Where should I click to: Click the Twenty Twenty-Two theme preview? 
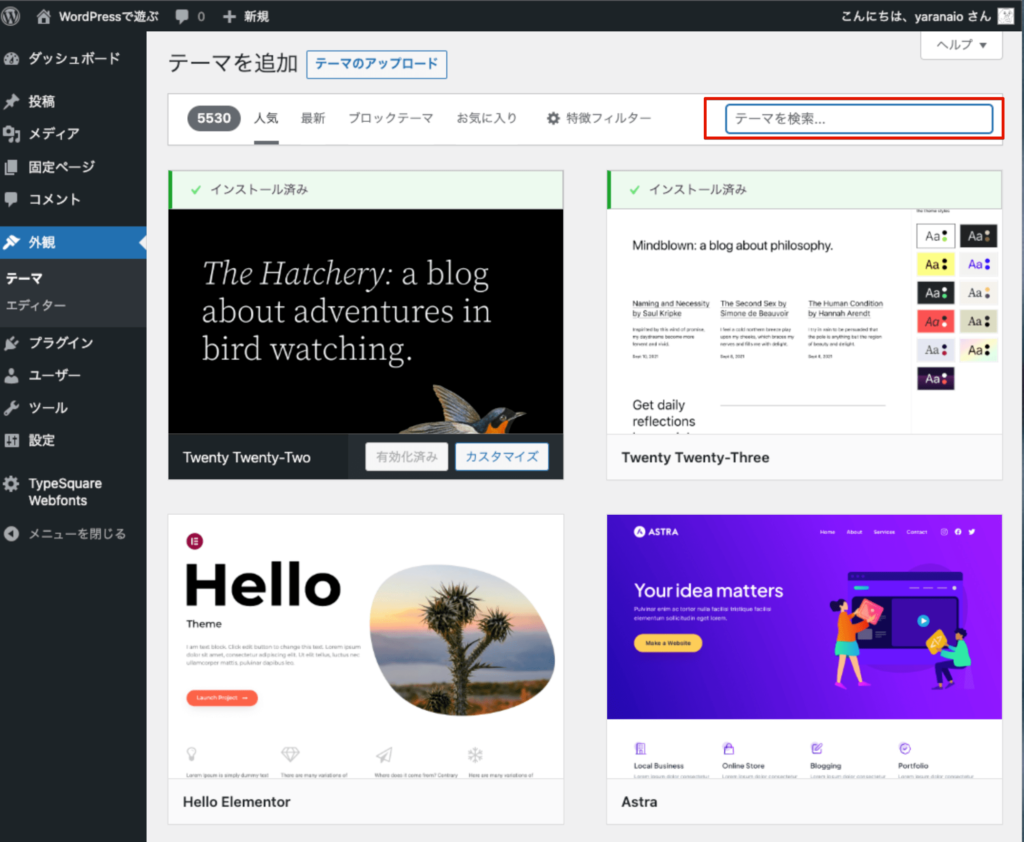(366, 321)
